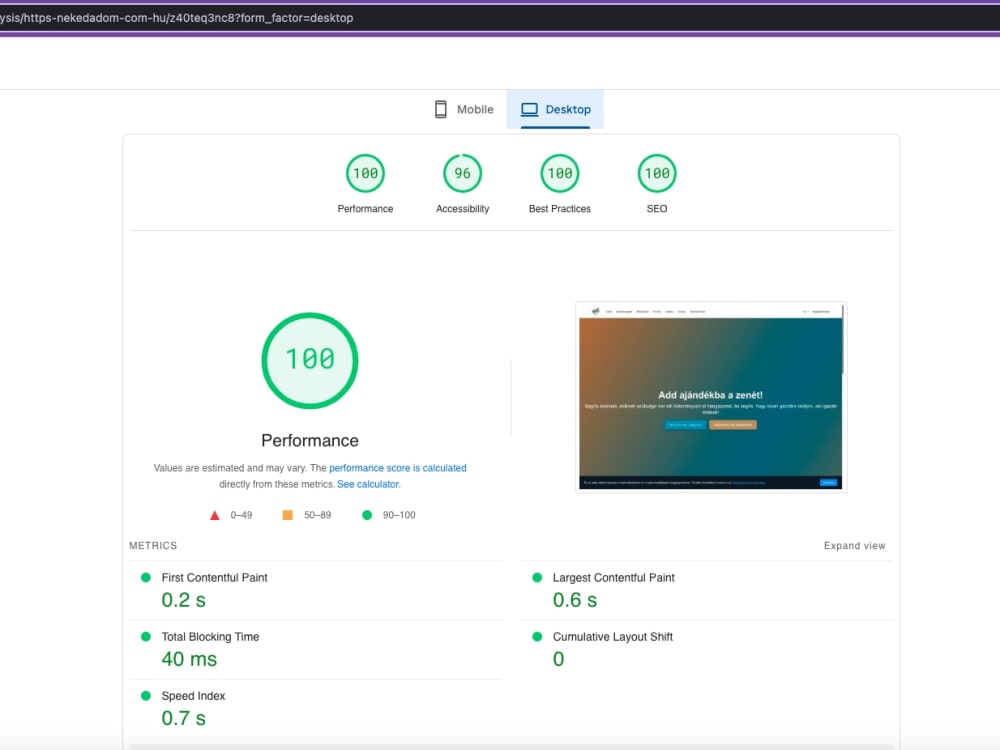Image resolution: width=1000 pixels, height=750 pixels.
Task: Click the green circle 90–100 legend icon
Action: (x=367, y=515)
